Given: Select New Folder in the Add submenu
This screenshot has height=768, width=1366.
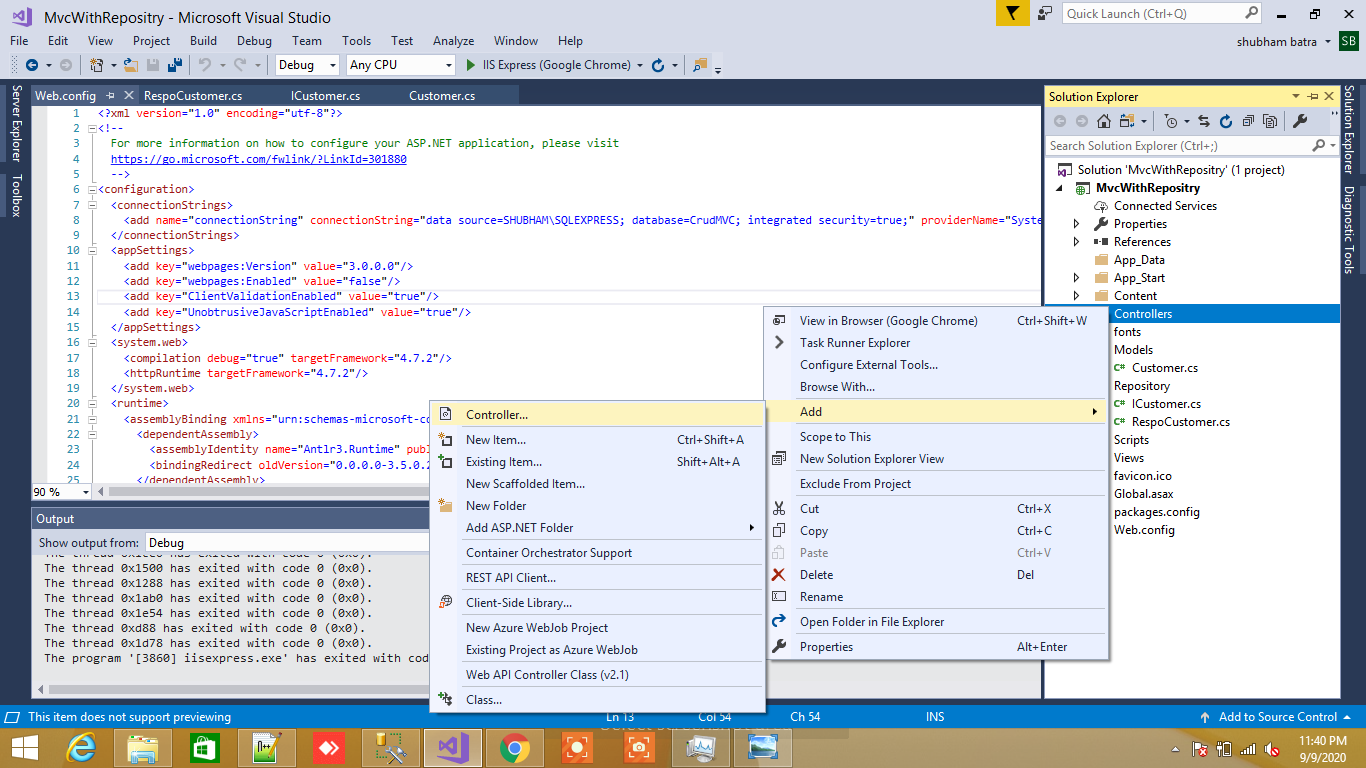Looking at the screenshot, I should pos(597,506).
